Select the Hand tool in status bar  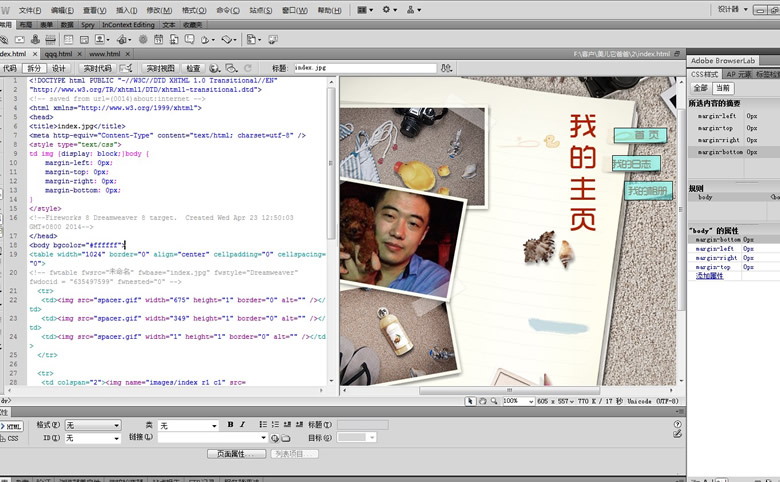click(483, 401)
